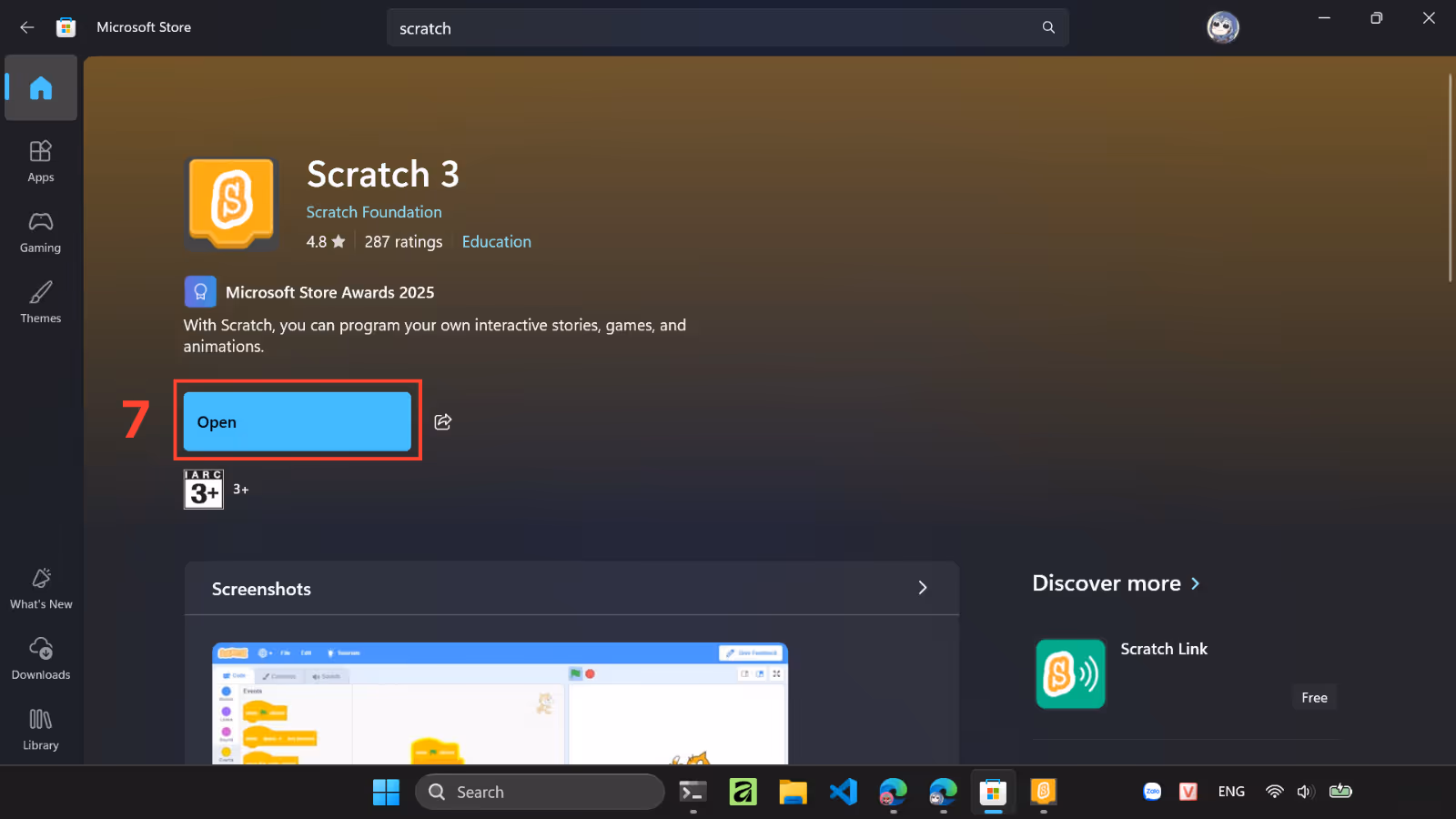Click the search magnifier icon
1456x819 pixels.
tap(1048, 27)
